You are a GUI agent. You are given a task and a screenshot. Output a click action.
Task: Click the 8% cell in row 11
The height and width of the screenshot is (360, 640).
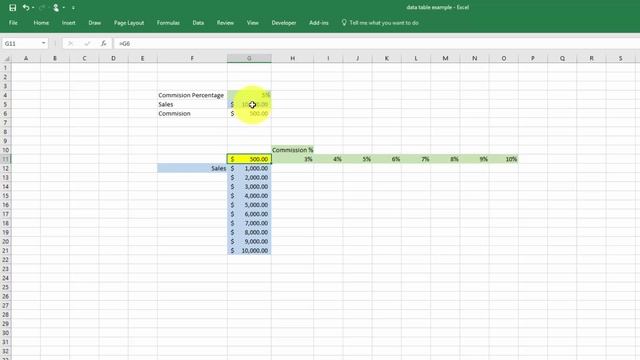coord(445,159)
